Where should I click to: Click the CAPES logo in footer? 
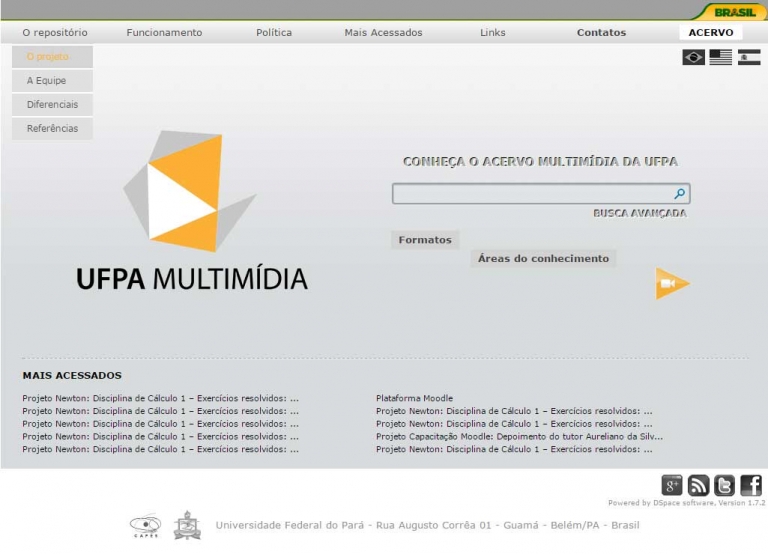pyautogui.click(x=145, y=526)
